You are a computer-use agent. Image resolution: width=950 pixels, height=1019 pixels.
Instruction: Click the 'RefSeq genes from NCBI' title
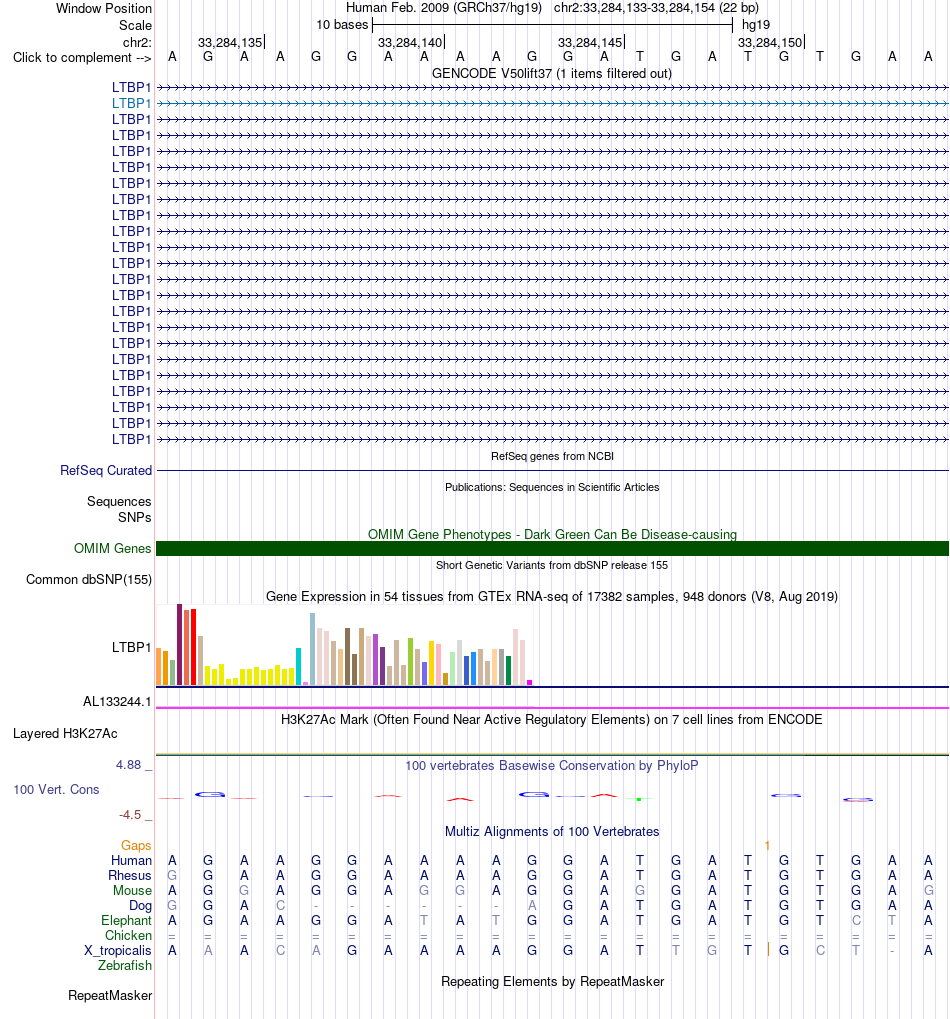click(x=552, y=456)
